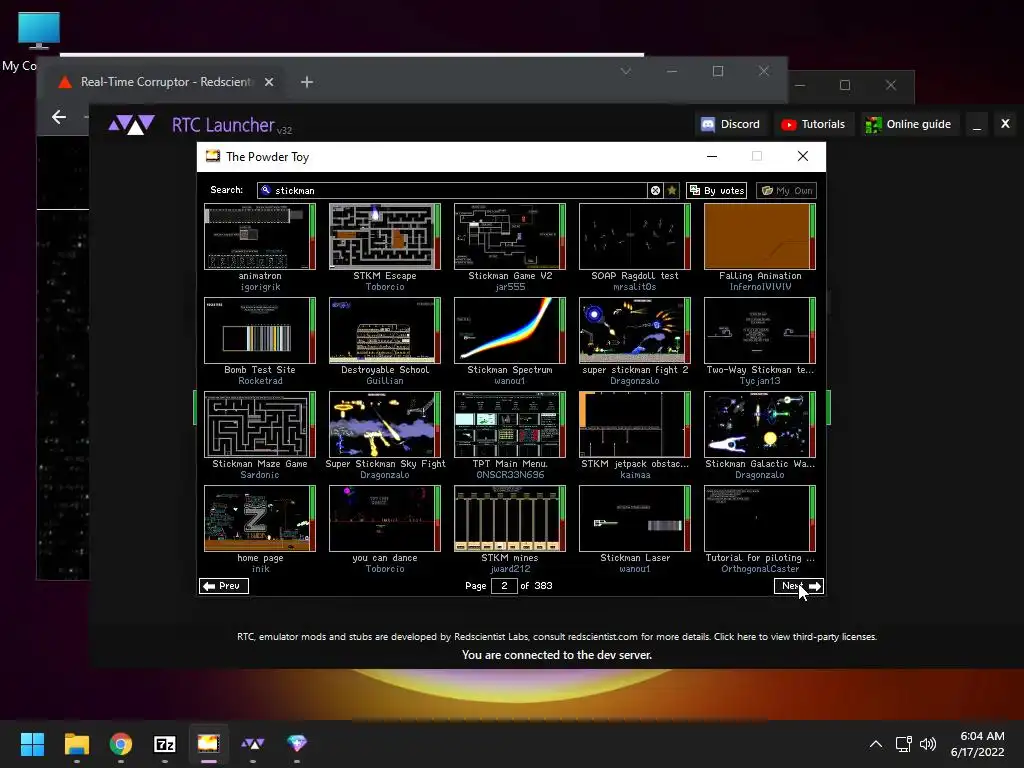
Task: Open the STKM Escape save thumbnail
Action: point(385,236)
